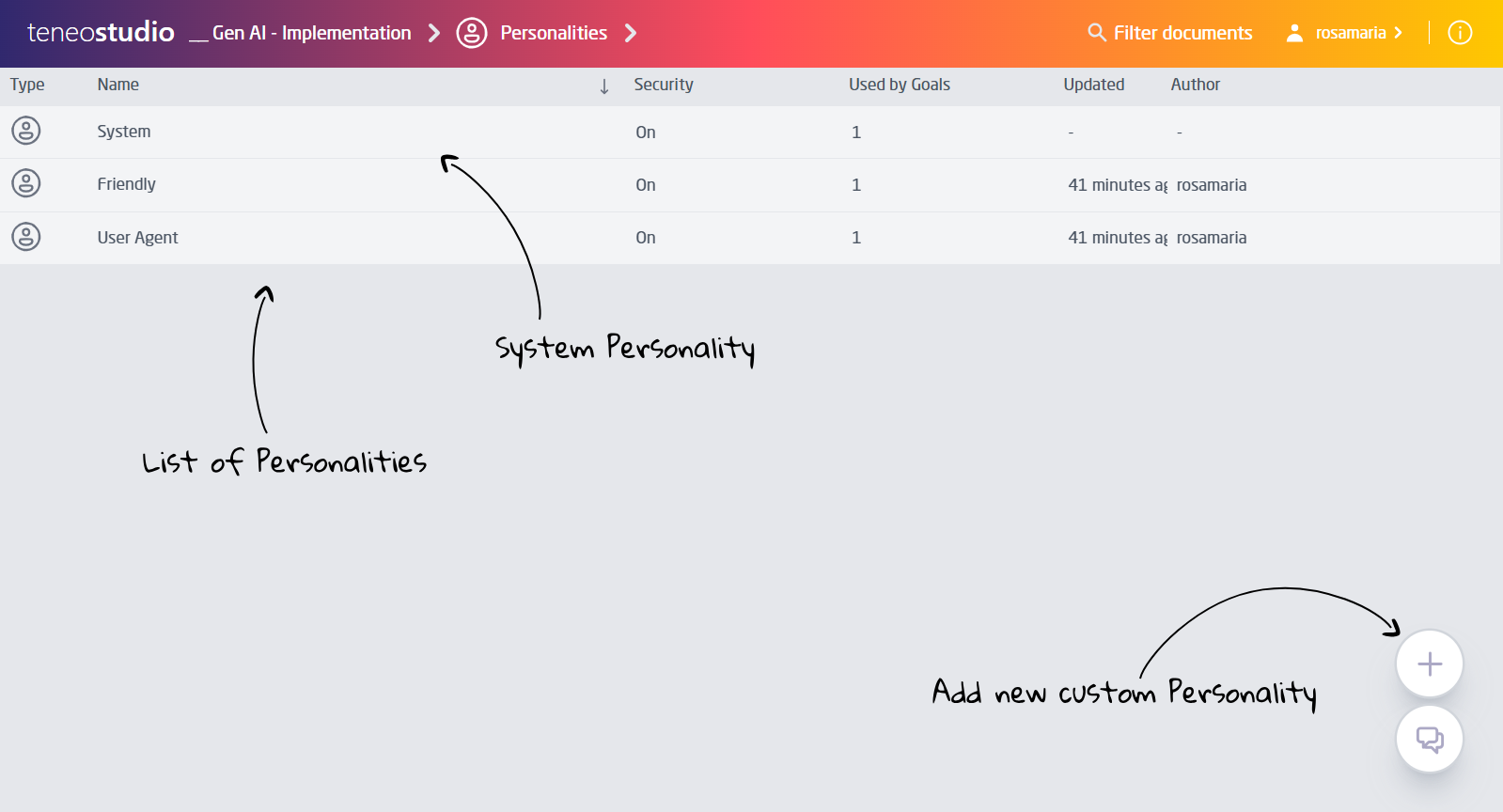This screenshot has height=812, width=1503.
Task: Click the rosamaria user profile icon
Action: 1293,32
